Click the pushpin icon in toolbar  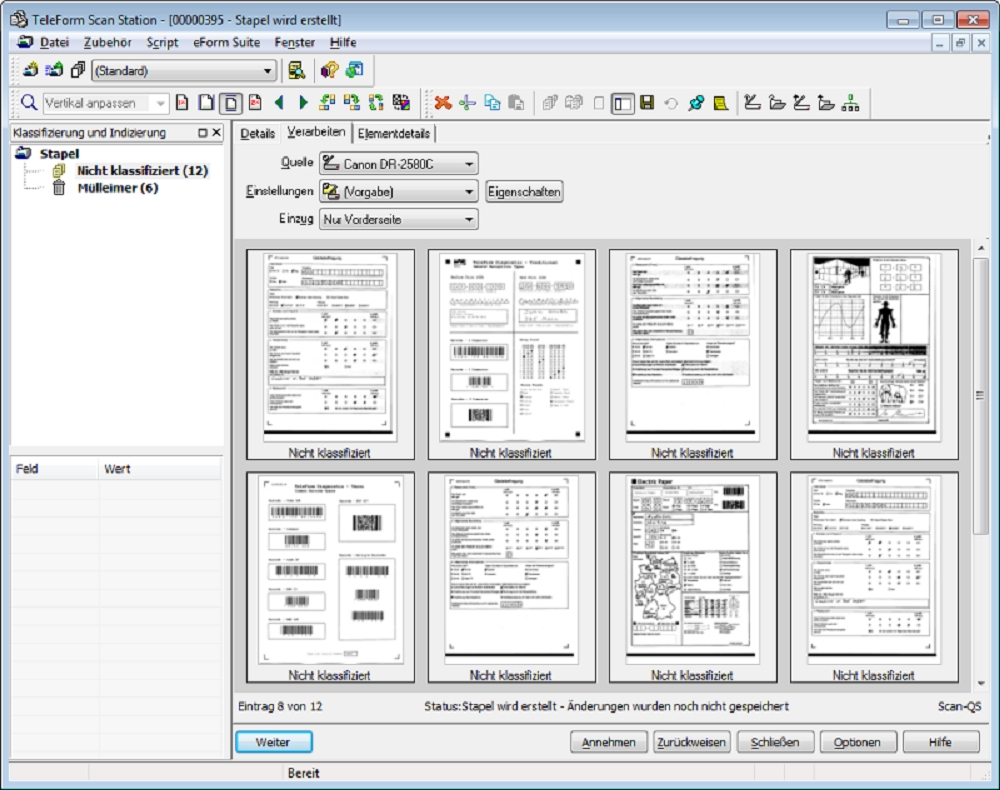[x=696, y=103]
